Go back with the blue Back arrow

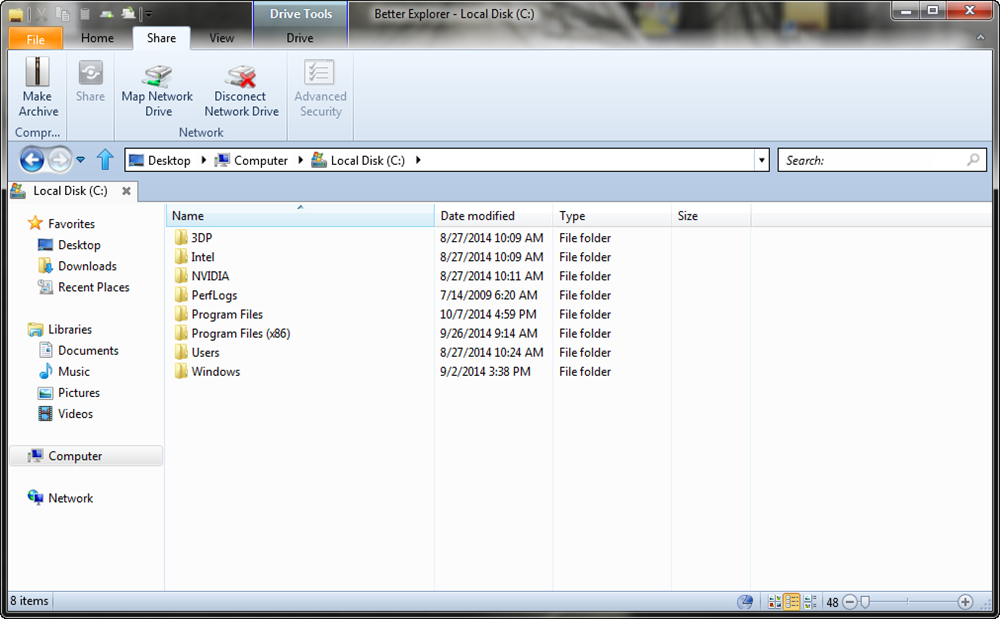pos(32,159)
